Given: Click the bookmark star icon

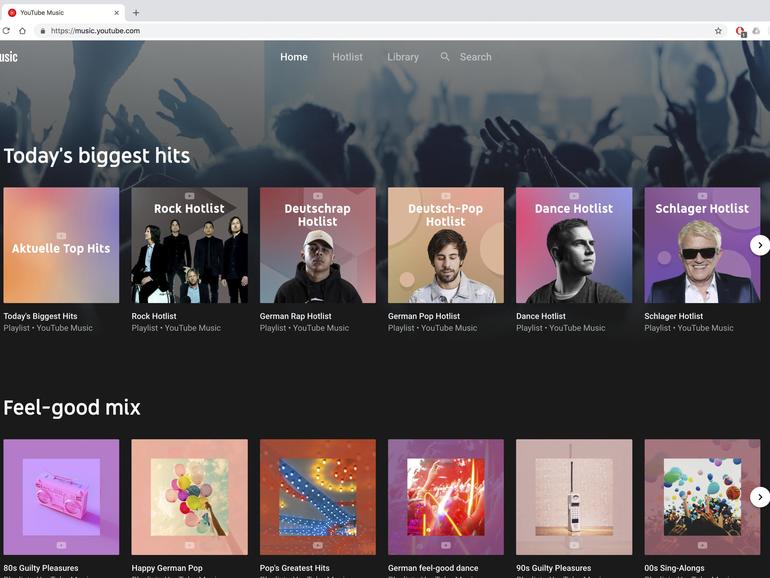Looking at the screenshot, I should point(718,31).
